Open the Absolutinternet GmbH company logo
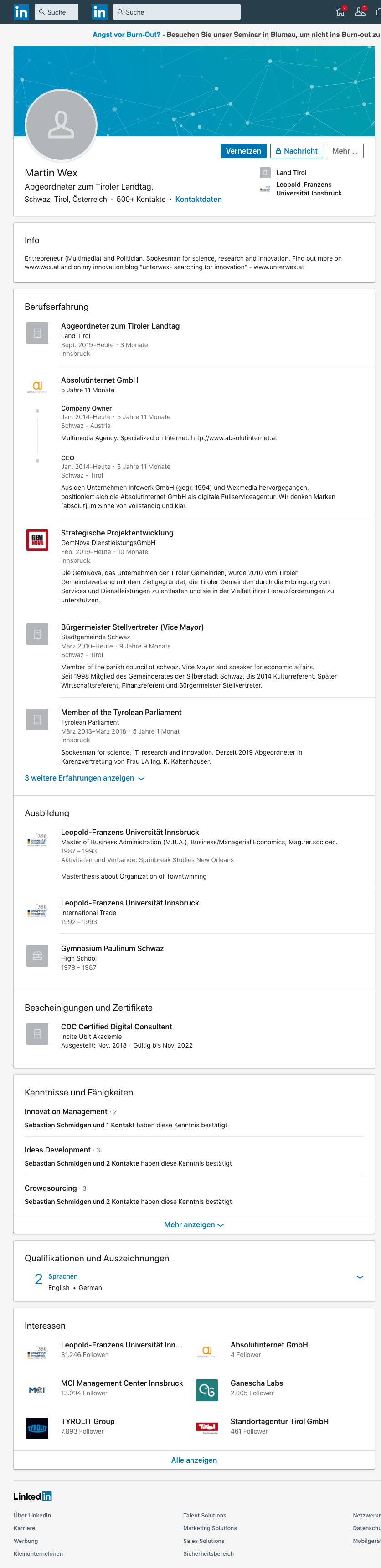 [37, 386]
